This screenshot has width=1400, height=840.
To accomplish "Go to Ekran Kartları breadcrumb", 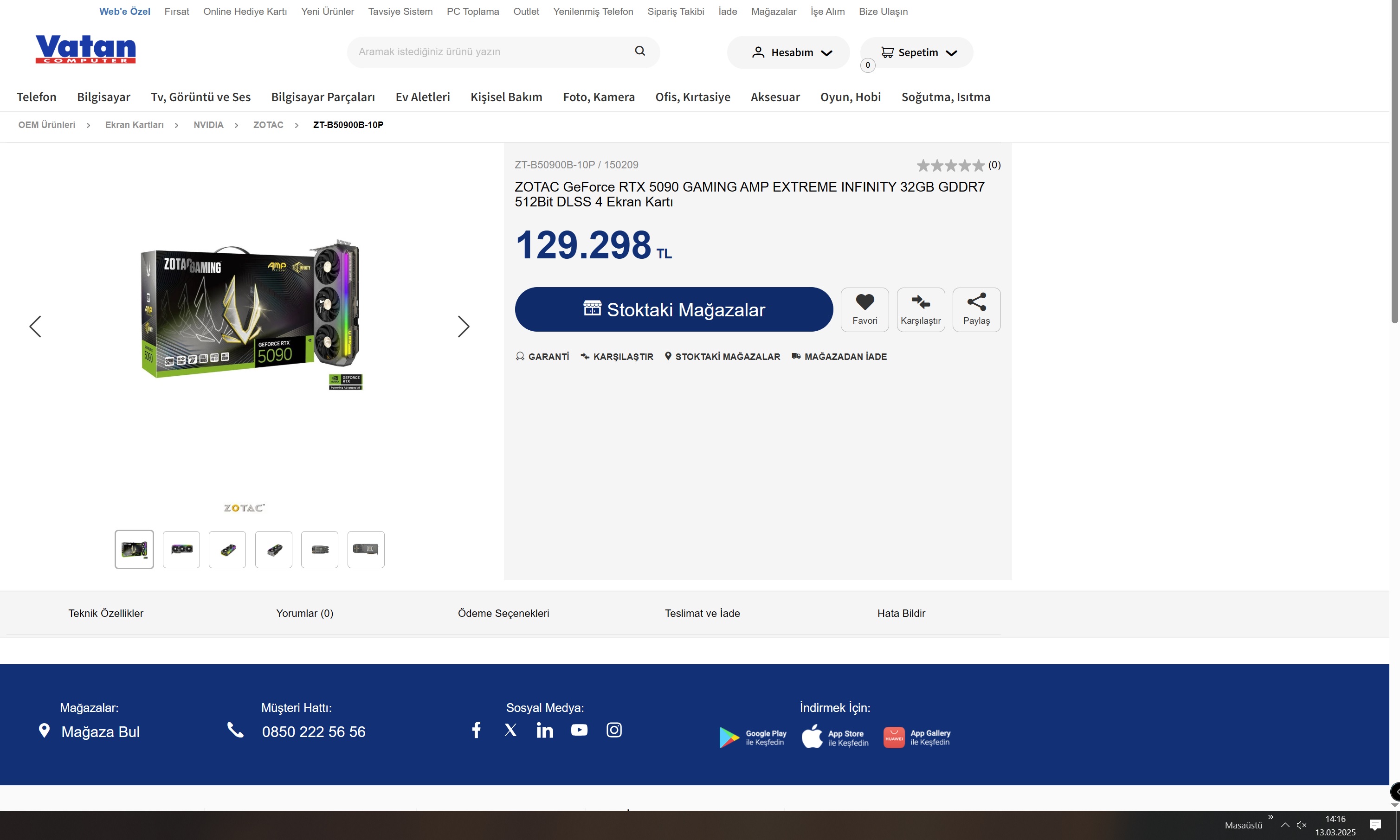I will [134, 124].
